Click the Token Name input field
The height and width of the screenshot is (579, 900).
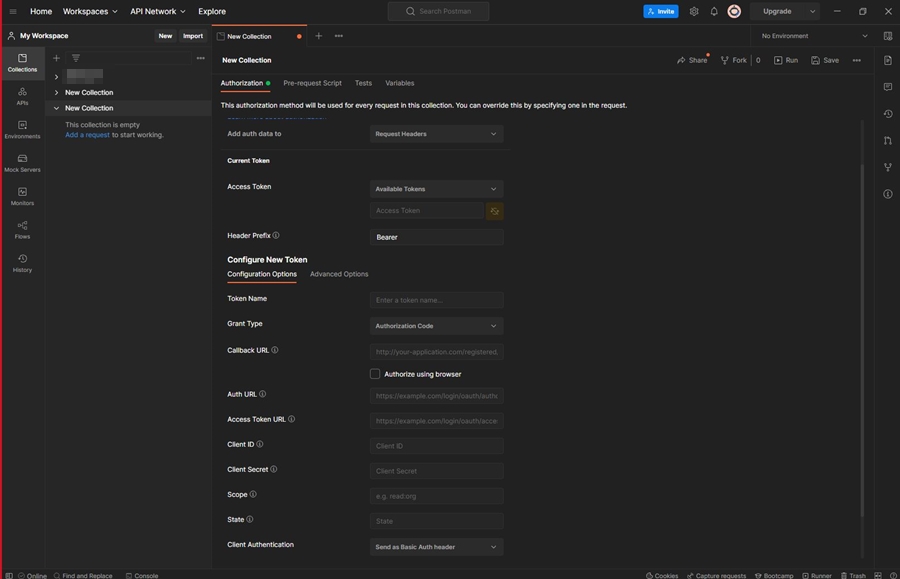(436, 300)
